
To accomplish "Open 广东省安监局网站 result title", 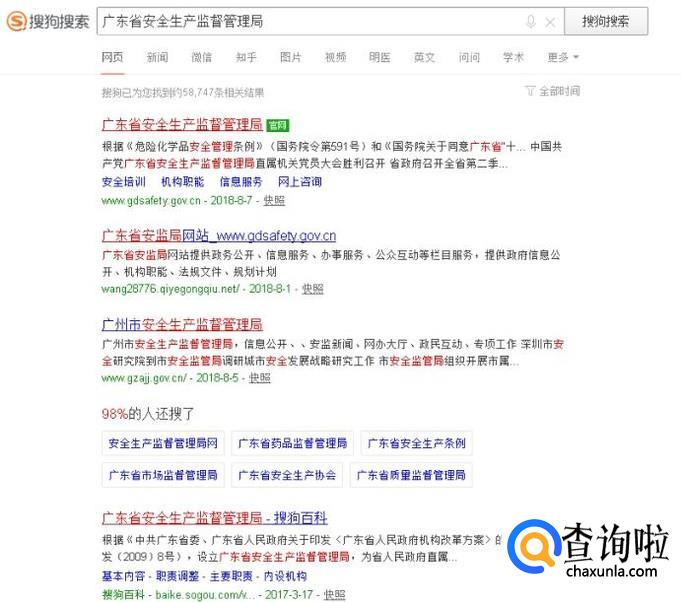I will [219, 236].
